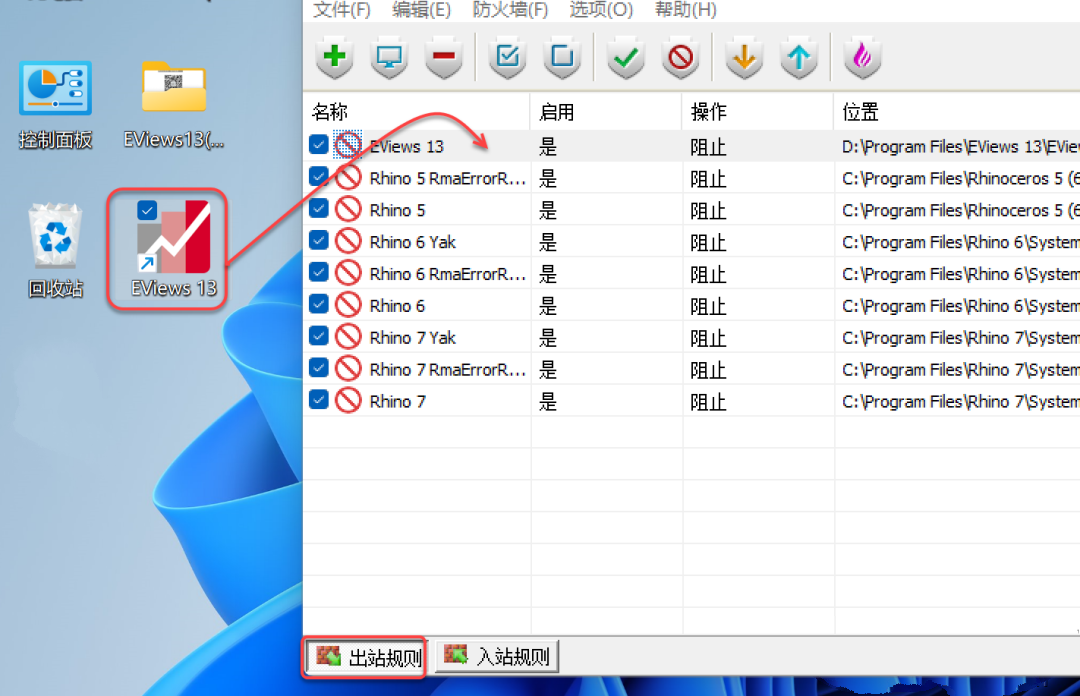The width and height of the screenshot is (1080, 696).
Task: Click the red minus delete rule icon
Action: [444, 57]
